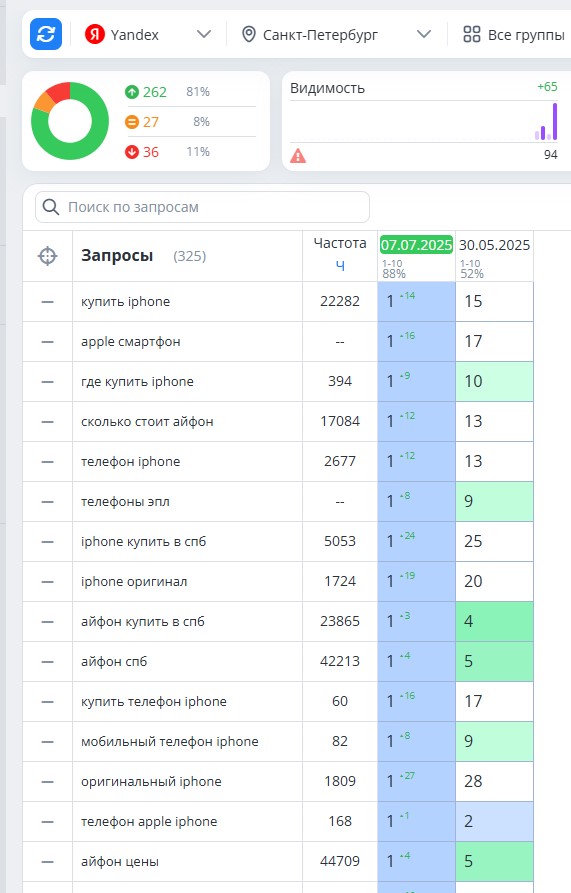This screenshot has height=893, width=571.
Task: Click the Все группы grid icon
Action: click(x=471, y=34)
